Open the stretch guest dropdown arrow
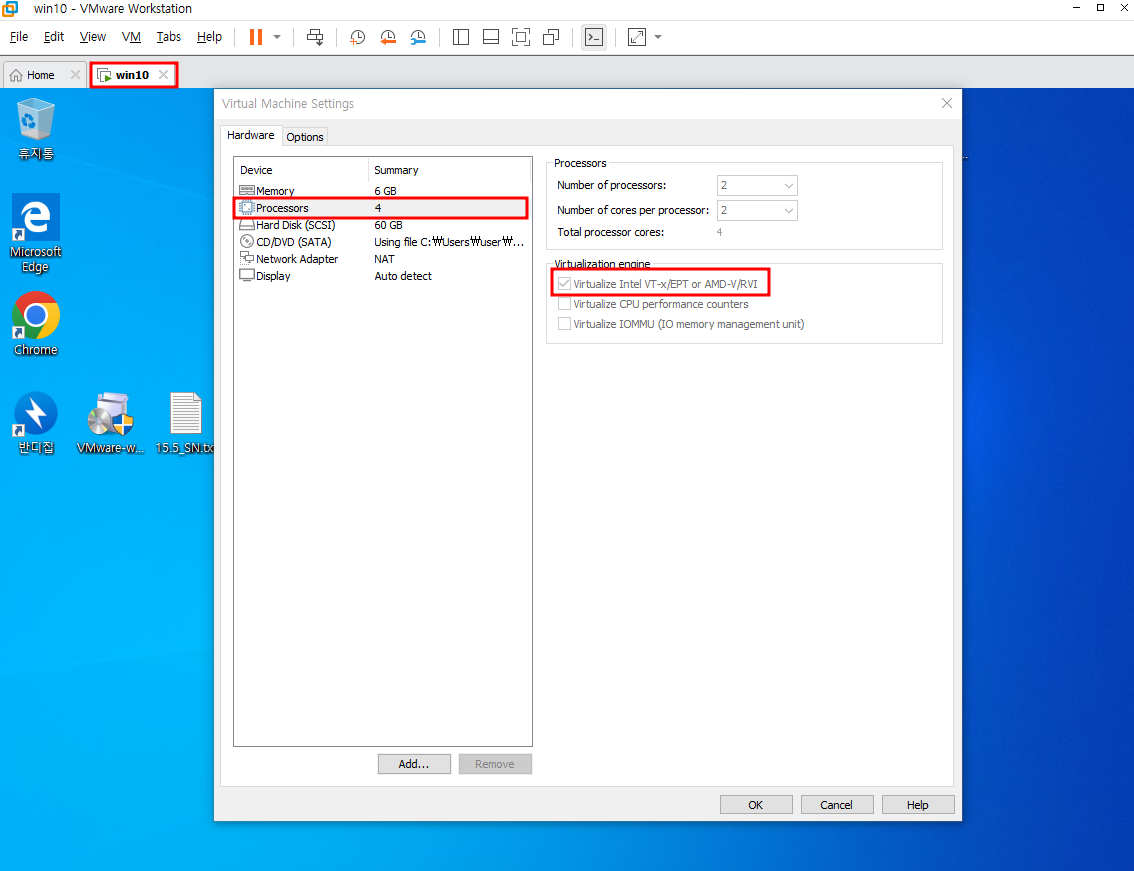 (x=658, y=37)
